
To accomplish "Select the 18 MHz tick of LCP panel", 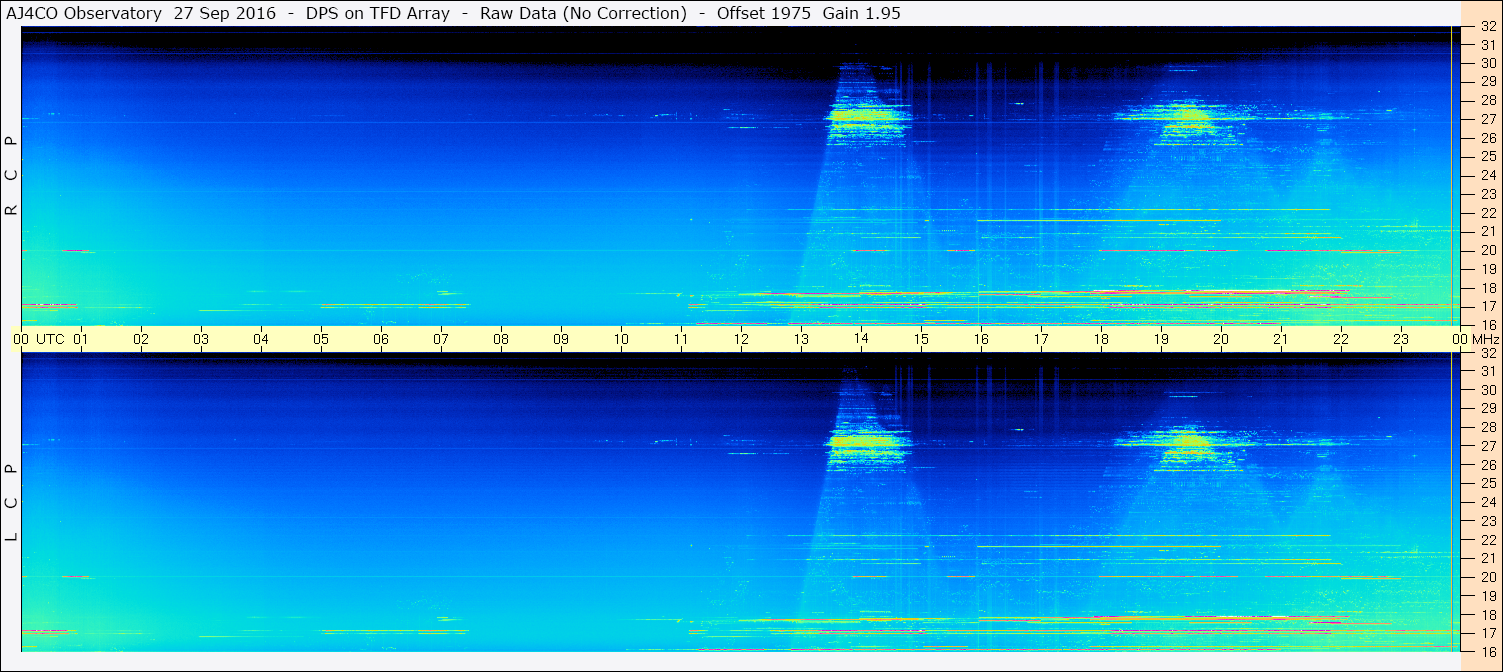I will click(x=1488, y=615).
